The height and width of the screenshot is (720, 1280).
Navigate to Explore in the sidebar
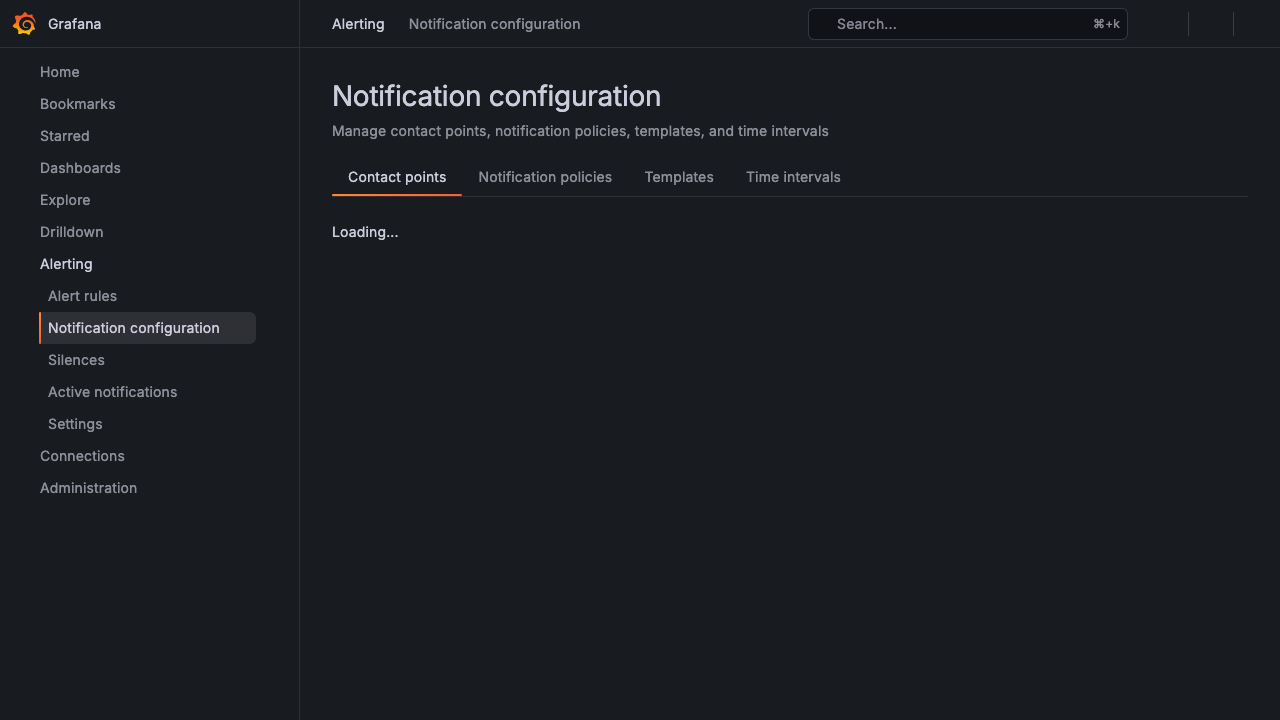65,200
